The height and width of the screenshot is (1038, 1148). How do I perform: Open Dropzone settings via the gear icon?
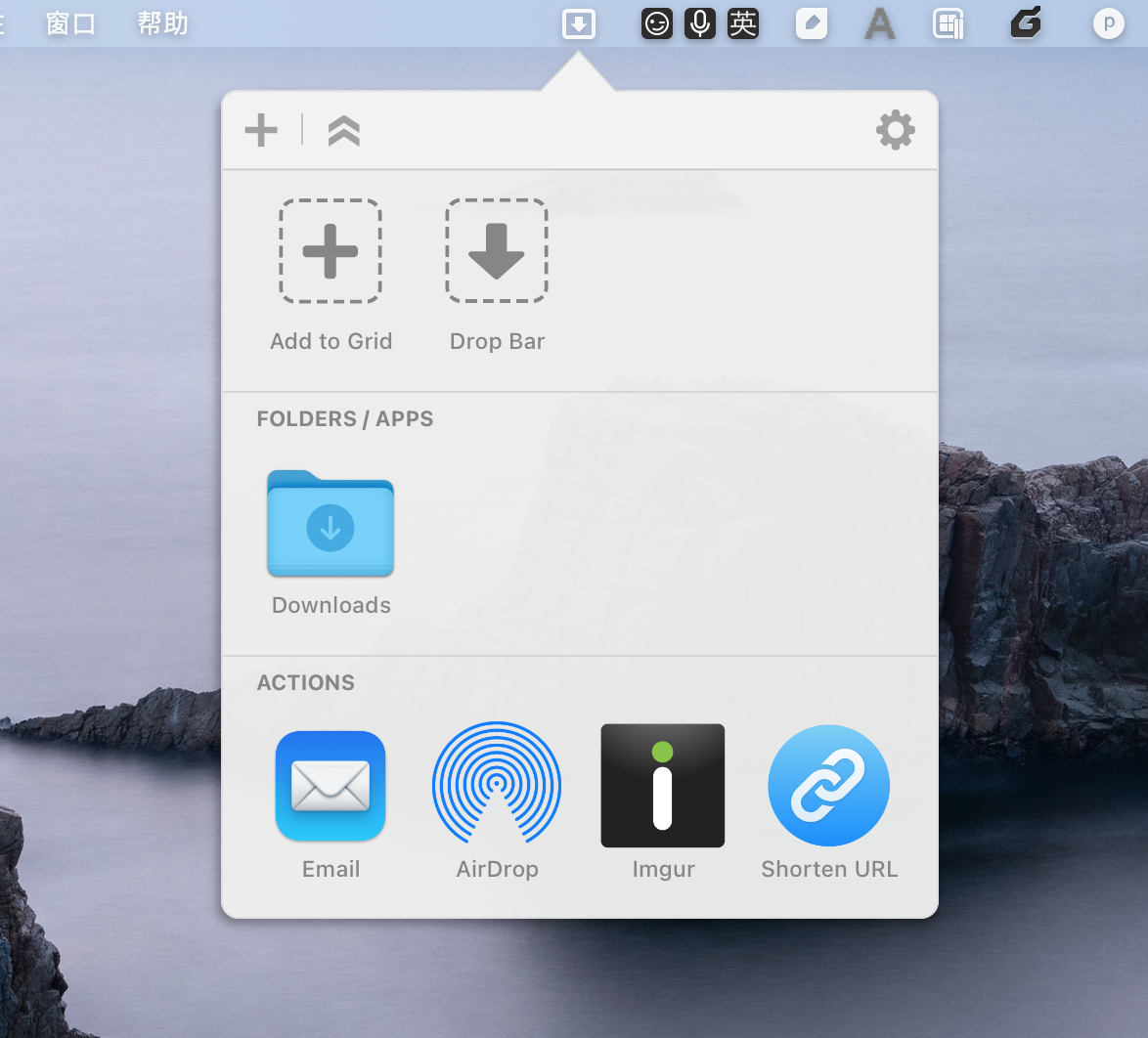[x=895, y=129]
